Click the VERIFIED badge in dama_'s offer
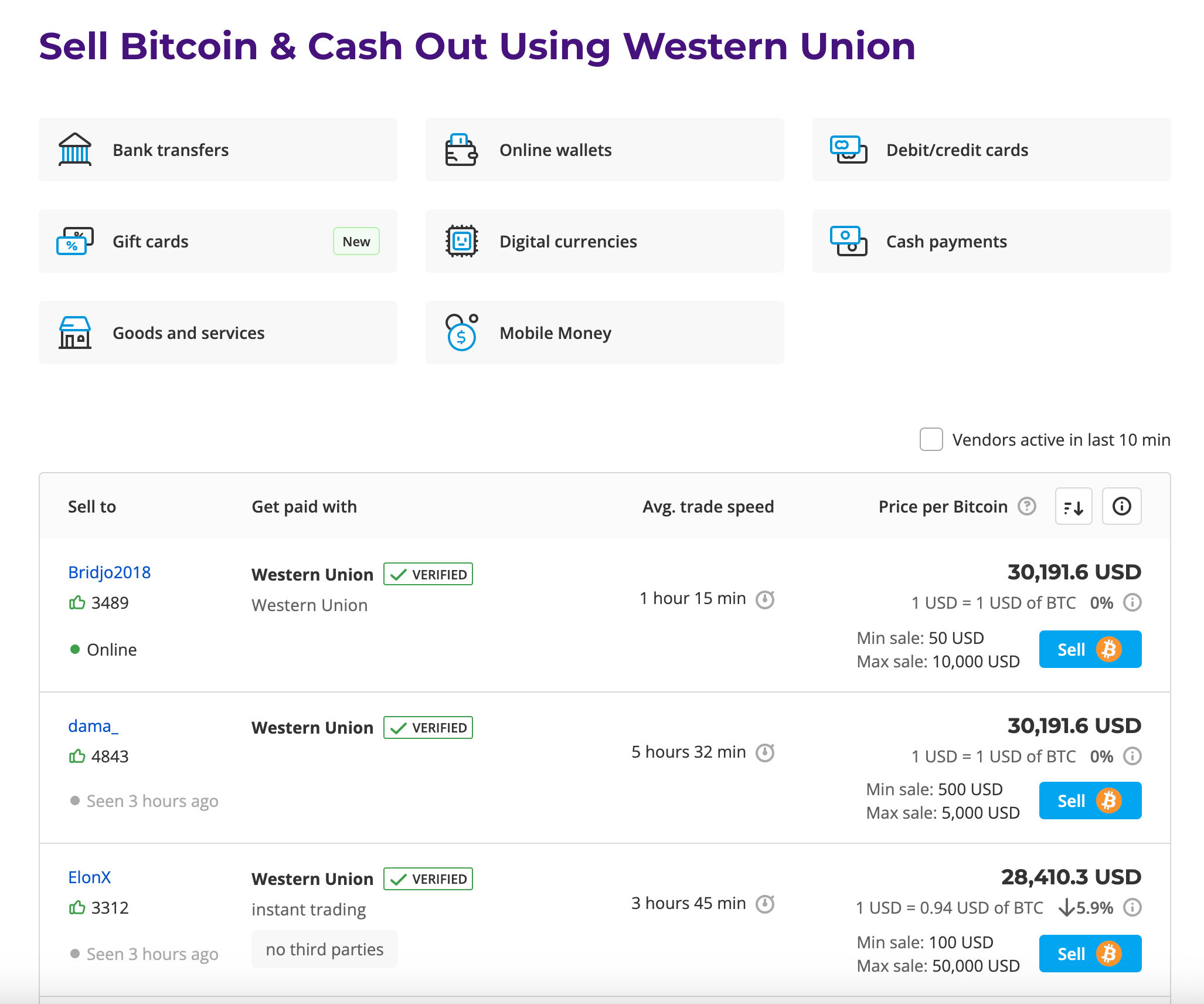1204x1004 pixels. (428, 728)
